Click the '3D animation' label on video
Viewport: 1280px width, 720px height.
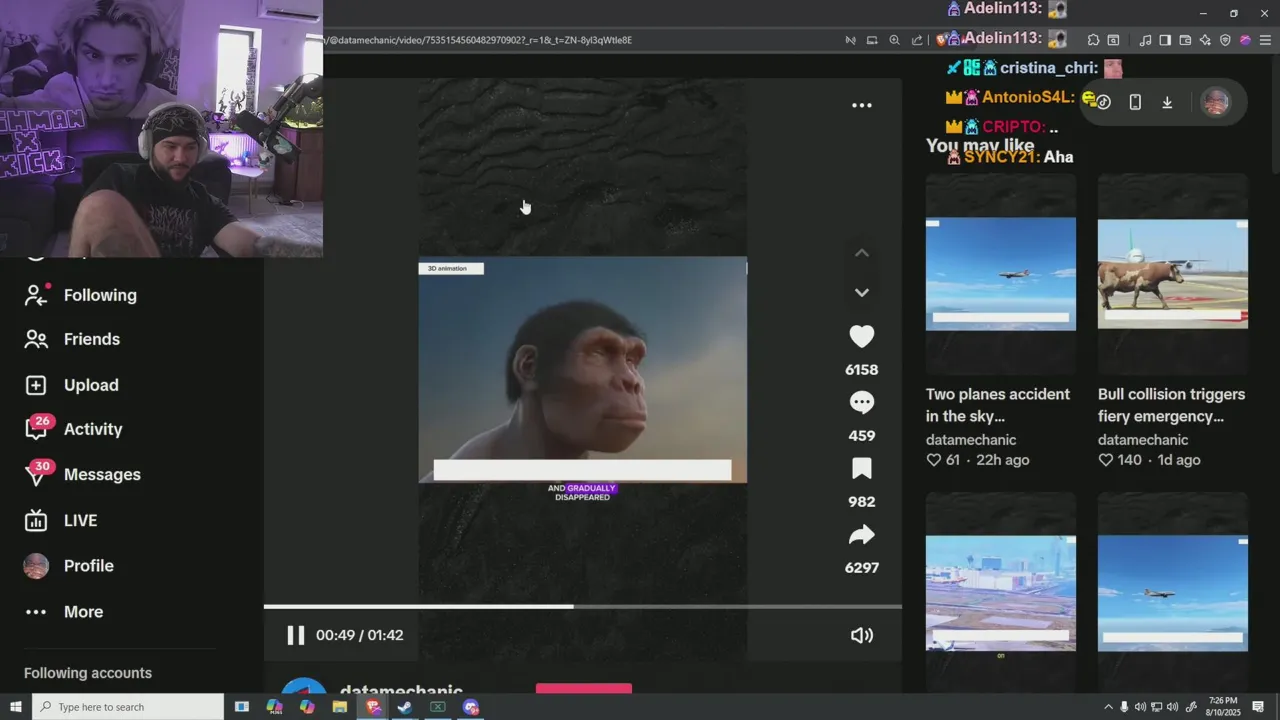point(451,268)
